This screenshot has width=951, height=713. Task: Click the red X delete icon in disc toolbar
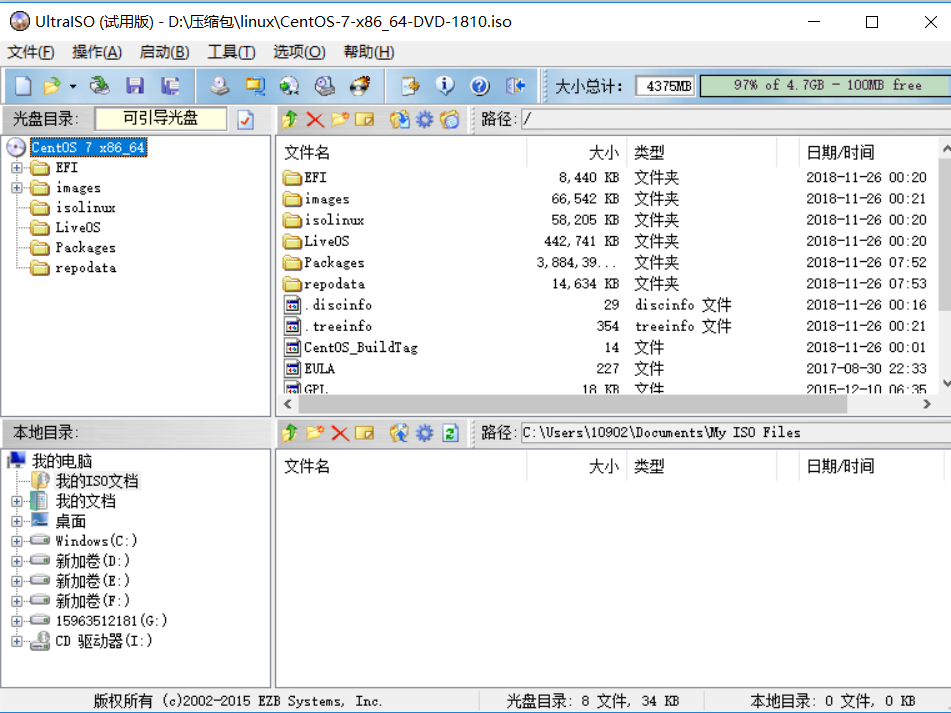coord(315,119)
